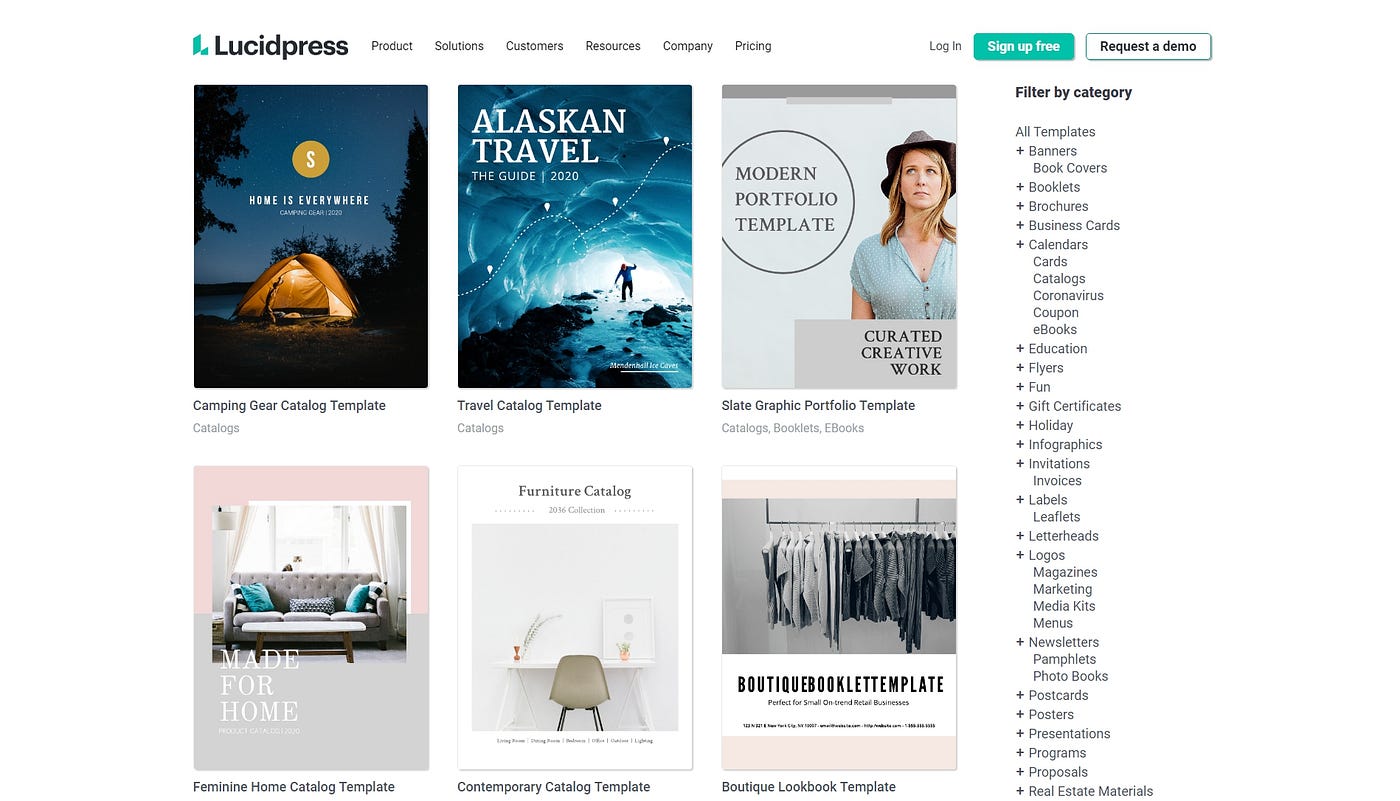Expand the Proposals category plus sign

[1020, 771]
